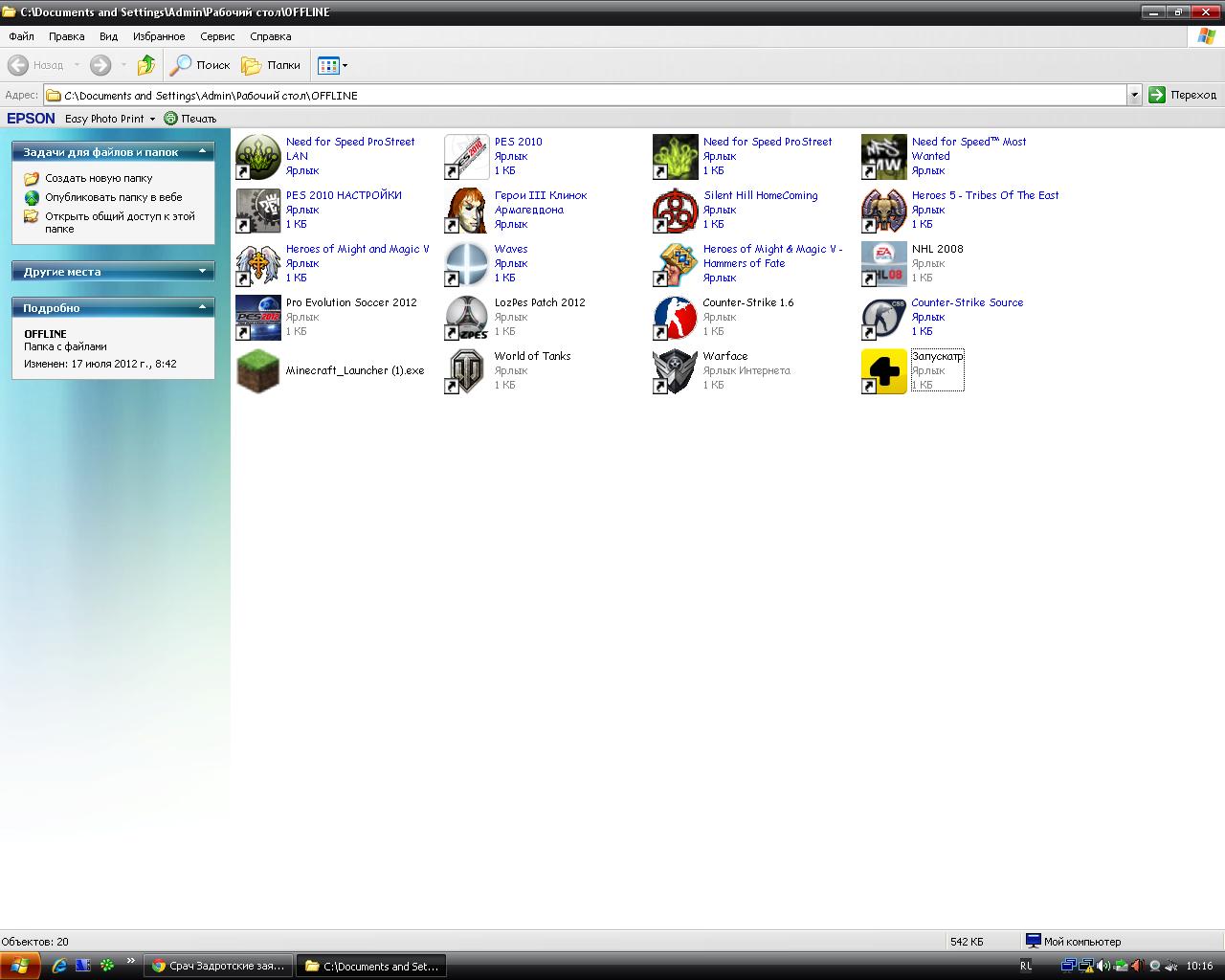Image resolution: width=1225 pixels, height=980 pixels.
Task: Select the Counter-Strike 1.6 shortcut icon
Action: click(x=676, y=318)
